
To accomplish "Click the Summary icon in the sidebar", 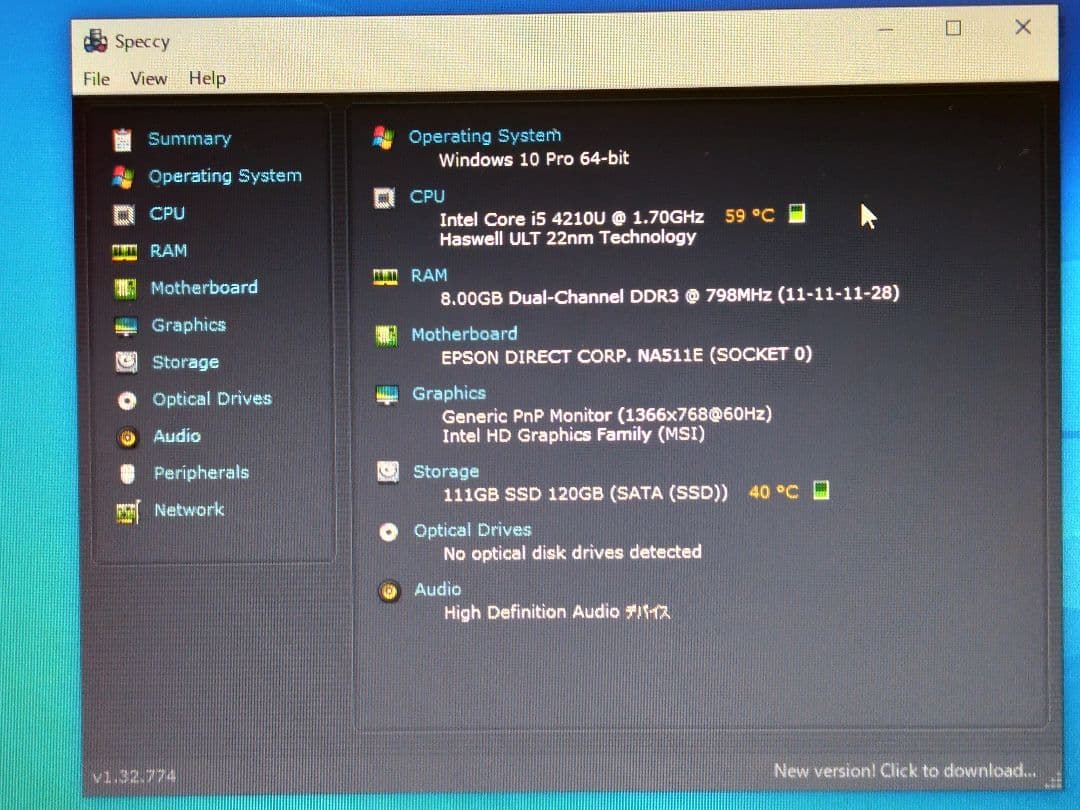I will click(x=123, y=138).
